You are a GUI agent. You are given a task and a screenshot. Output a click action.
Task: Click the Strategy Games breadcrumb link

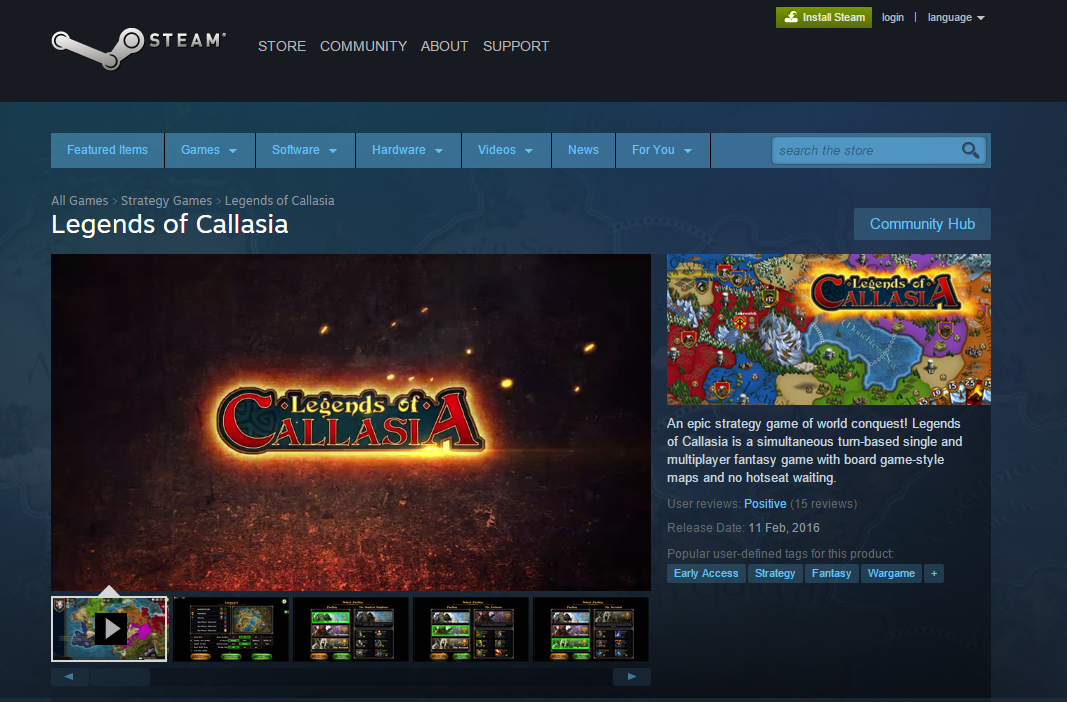pos(166,201)
